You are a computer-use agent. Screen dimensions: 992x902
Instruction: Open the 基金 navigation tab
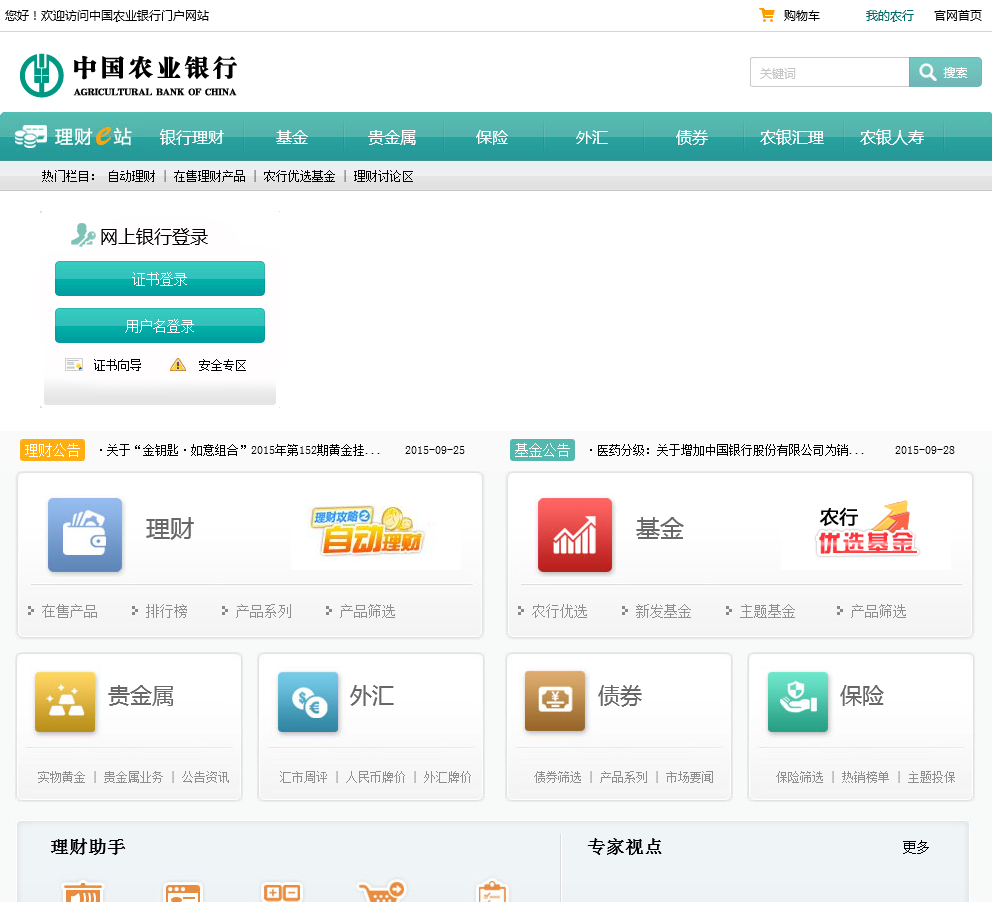(292, 137)
